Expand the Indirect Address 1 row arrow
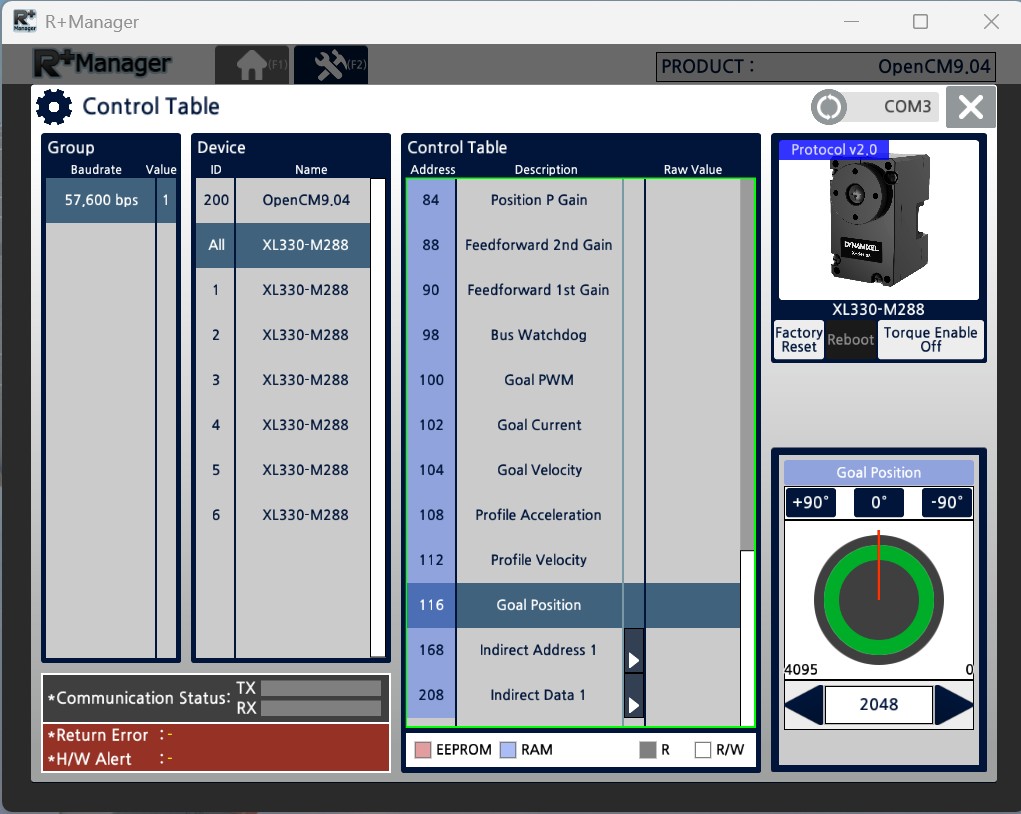This screenshot has width=1021, height=814. [x=634, y=651]
